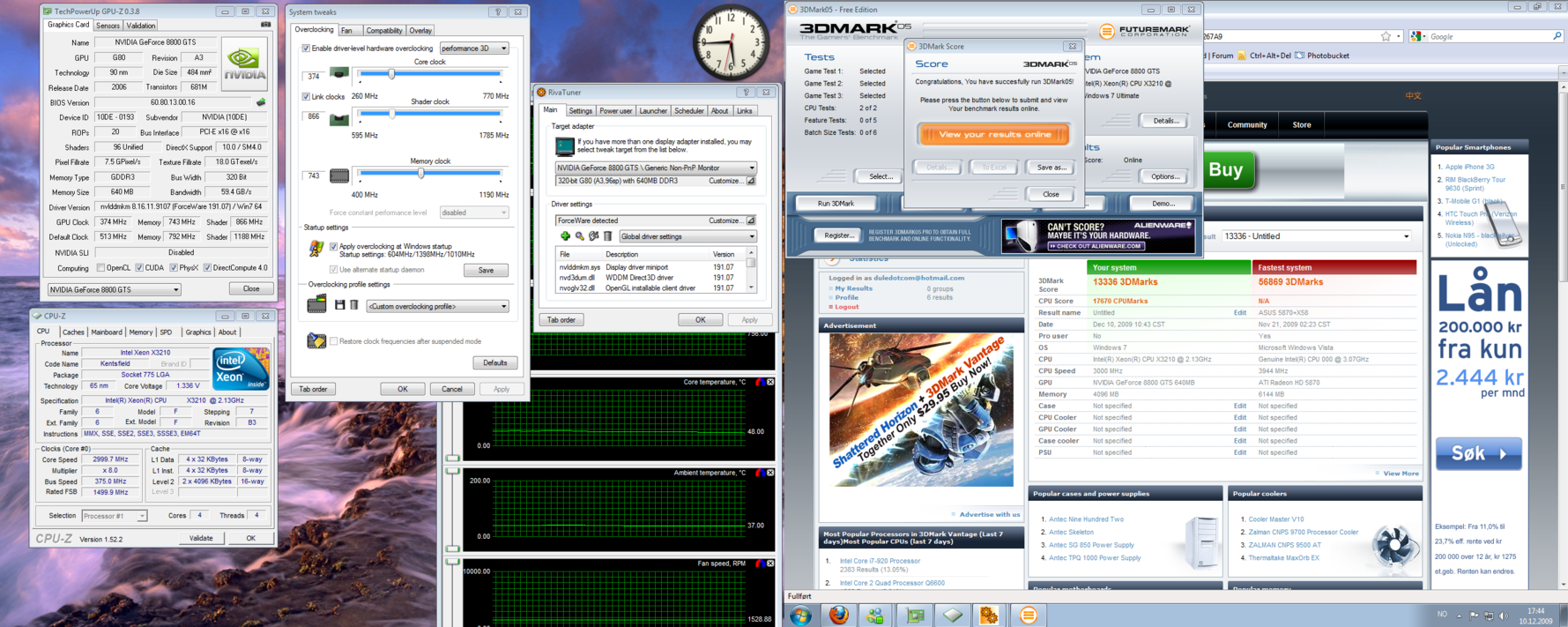Open the Community menu on Futuremark site
This screenshot has width=1568, height=627.
tap(1247, 125)
